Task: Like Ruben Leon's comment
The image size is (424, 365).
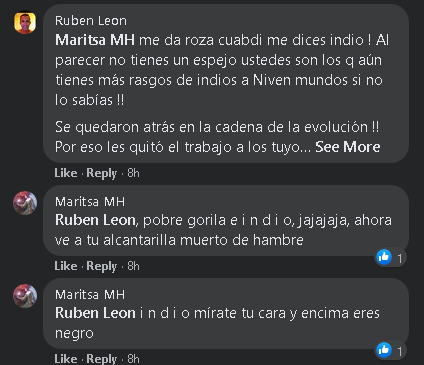Action: 66,173
